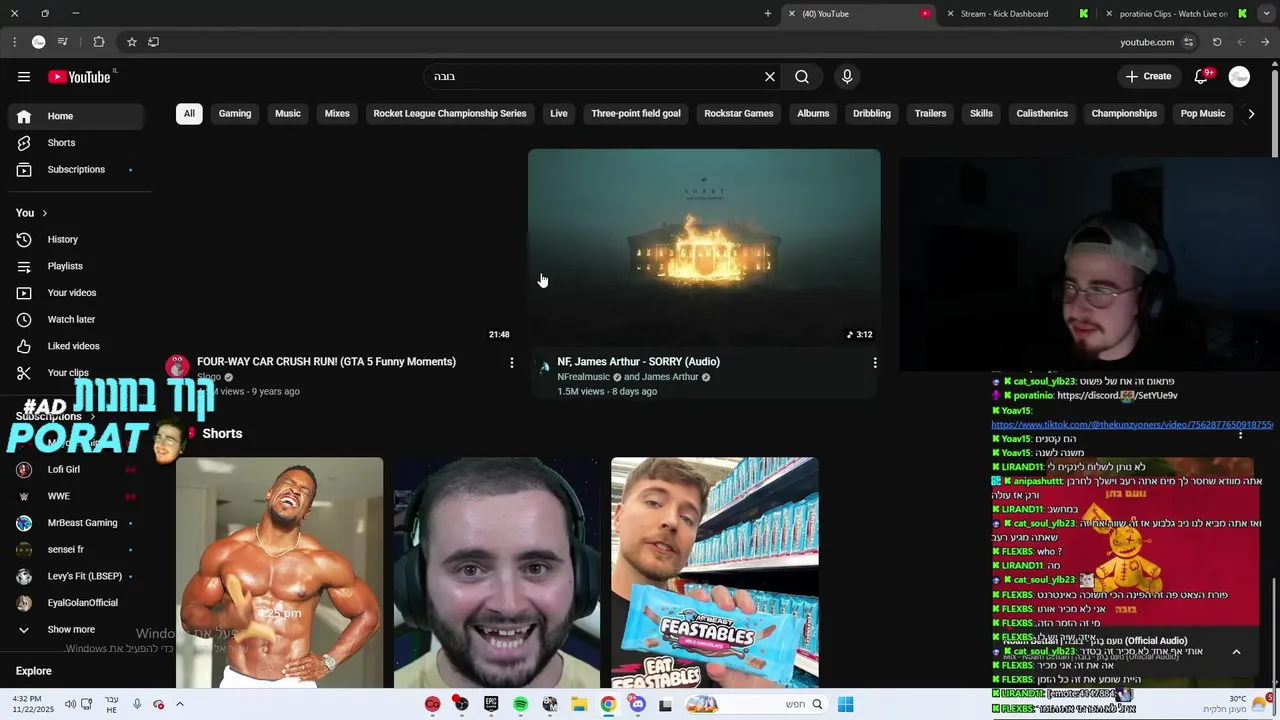Viewport: 1280px width, 720px height.
Task: Open Subscriptions in the sidebar
Action: [76, 170]
